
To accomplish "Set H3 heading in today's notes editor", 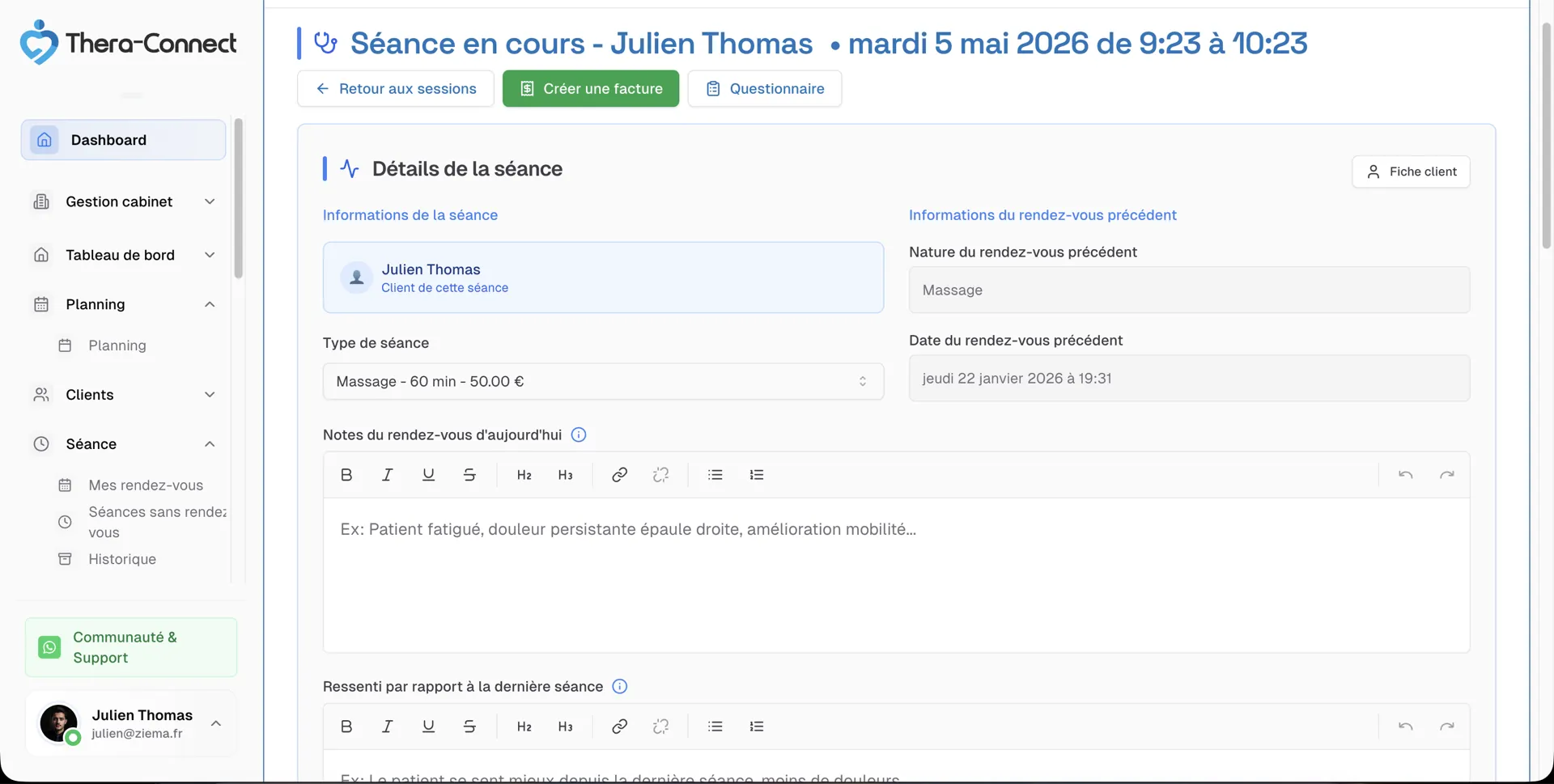I will click(565, 475).
